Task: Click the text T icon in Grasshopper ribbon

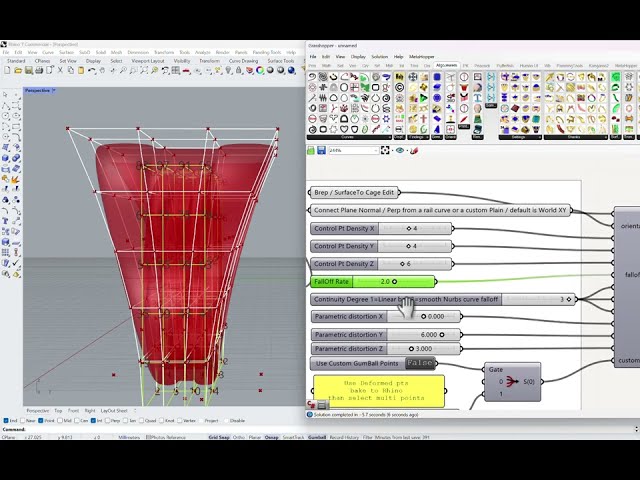Action: point(477,98)
